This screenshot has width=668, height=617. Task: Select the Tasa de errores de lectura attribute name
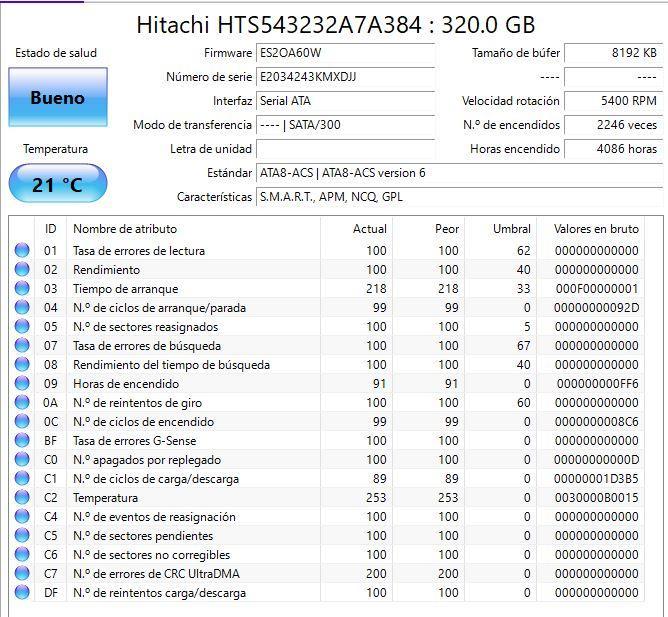[x=139, y=251]
